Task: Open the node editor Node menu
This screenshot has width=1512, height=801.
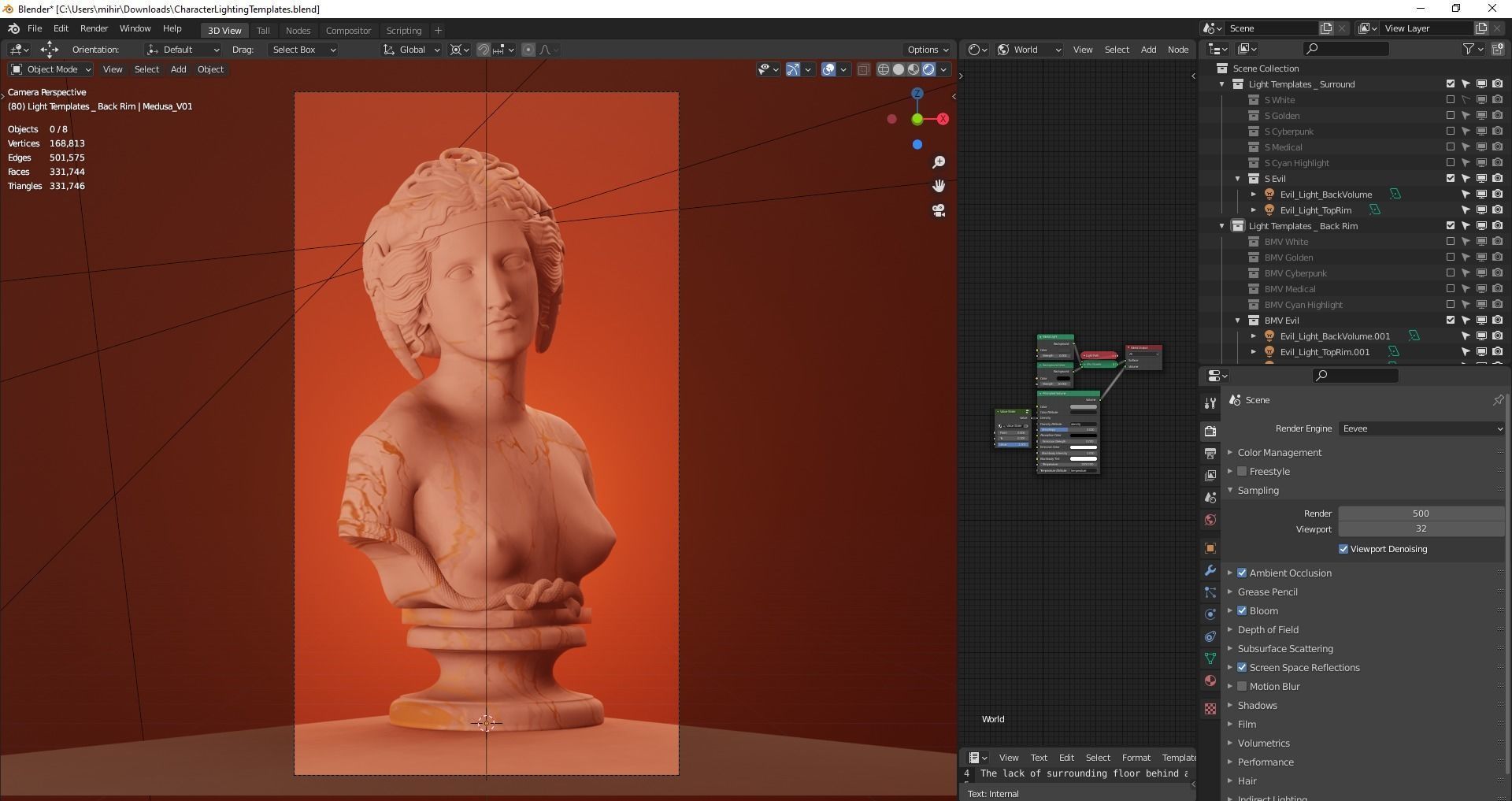Action: (1177, 50)
